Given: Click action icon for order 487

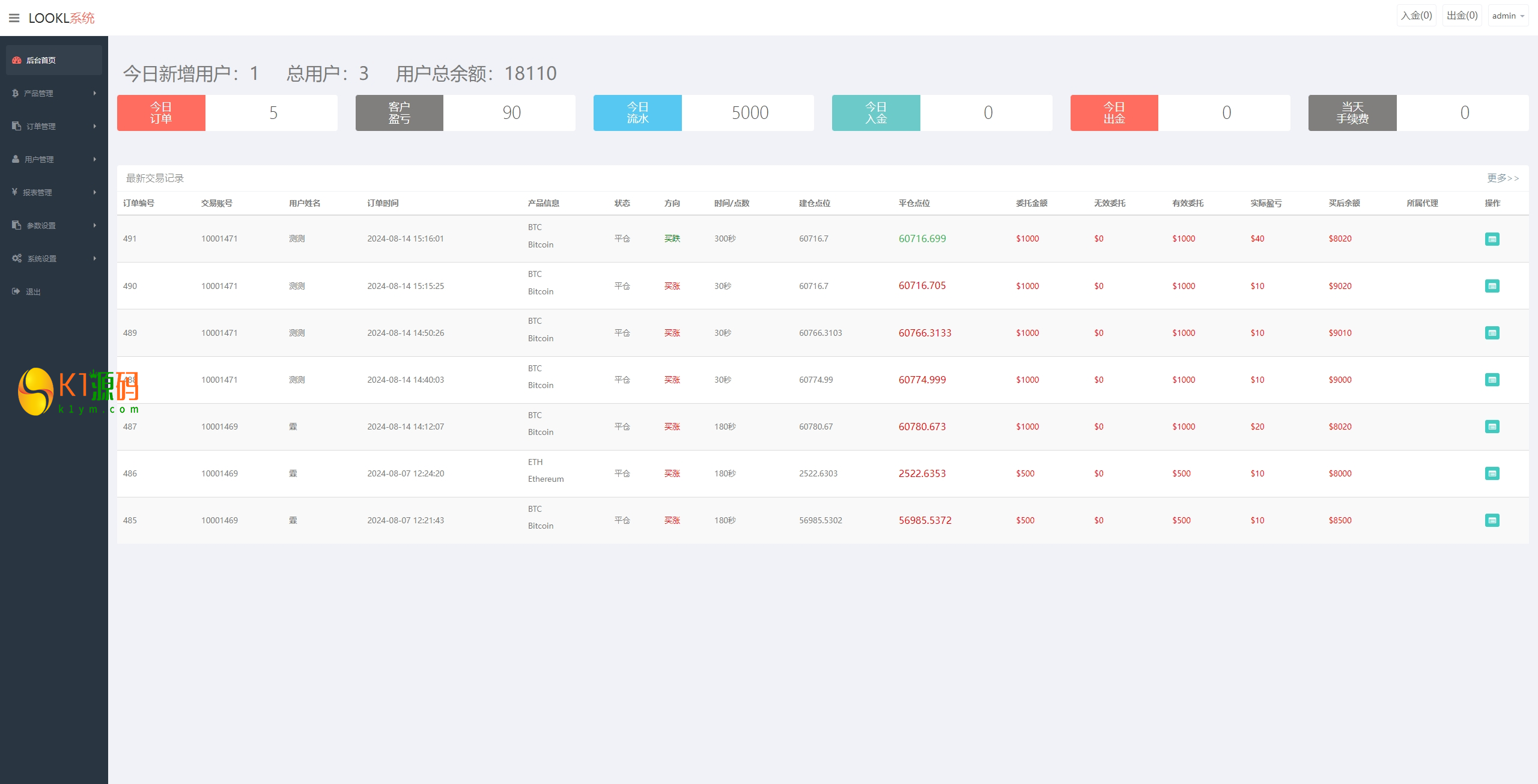Looking at the screenshot, I should coord(1492,427).
